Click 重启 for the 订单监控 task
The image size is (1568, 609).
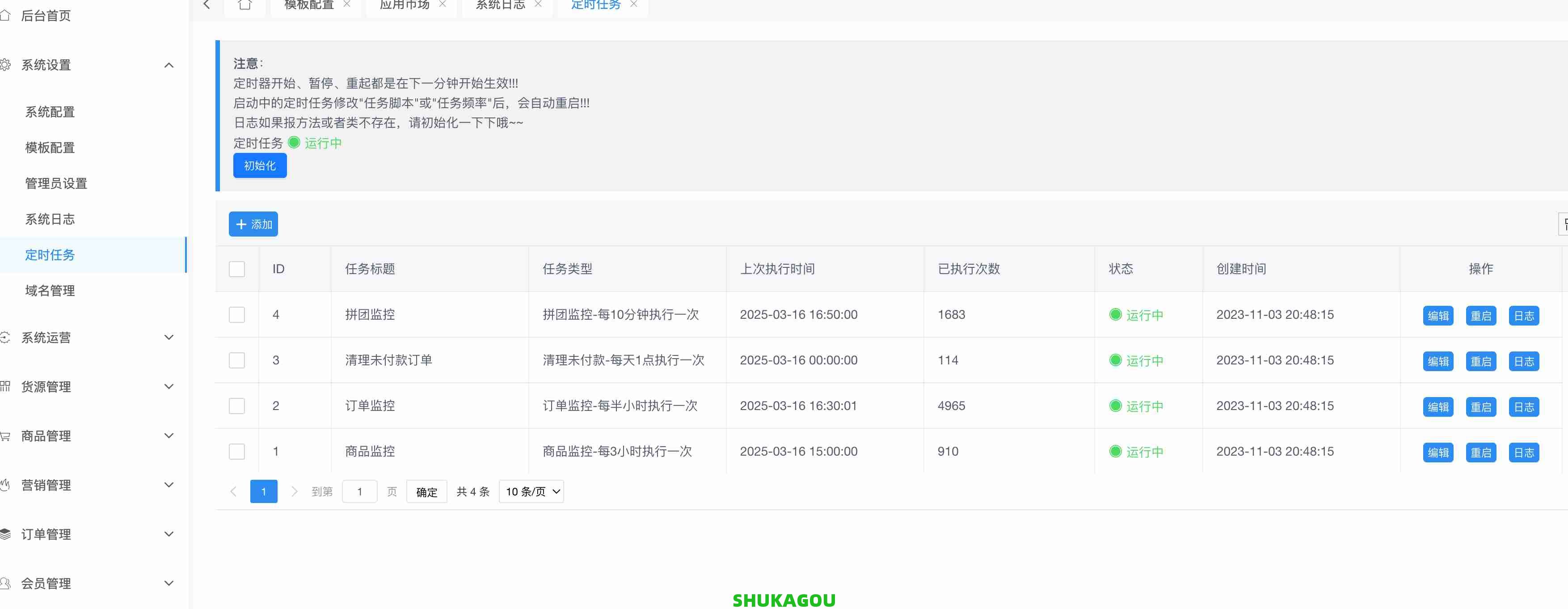click(x=1481, y=407)
